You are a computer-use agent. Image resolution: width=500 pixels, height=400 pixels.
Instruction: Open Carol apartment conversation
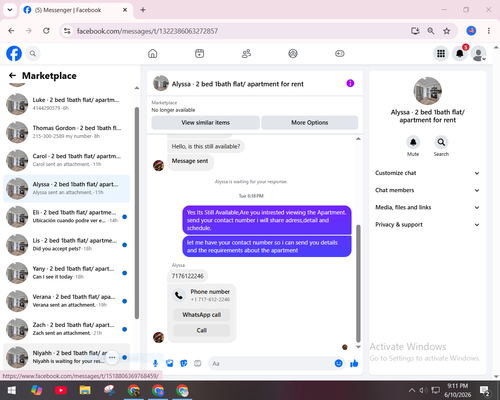[67, 160]
